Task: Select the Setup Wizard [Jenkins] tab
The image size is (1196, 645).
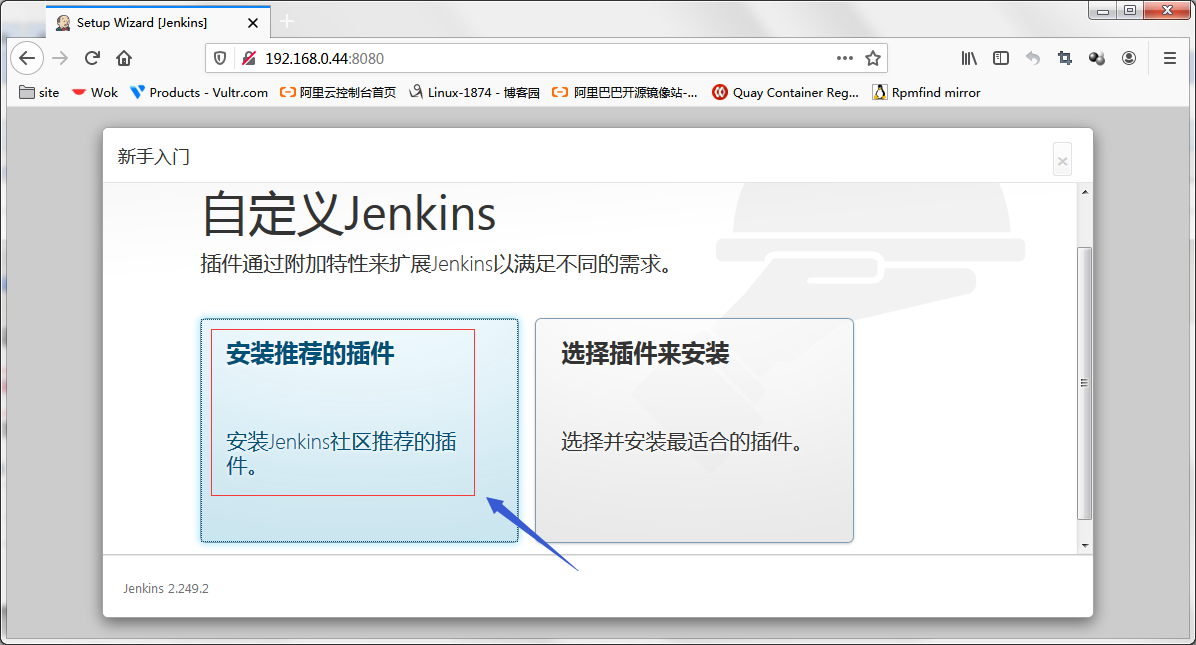Action: click(158, 22)
